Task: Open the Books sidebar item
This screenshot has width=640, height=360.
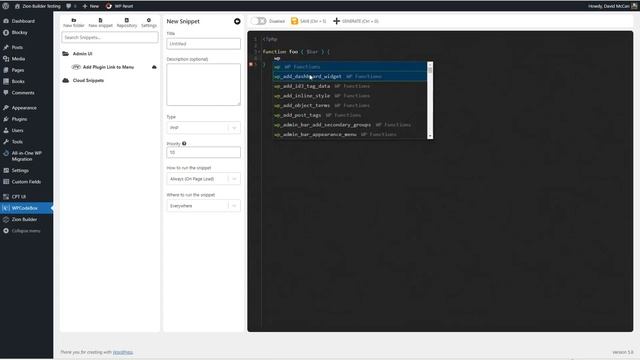Action: 18,81
